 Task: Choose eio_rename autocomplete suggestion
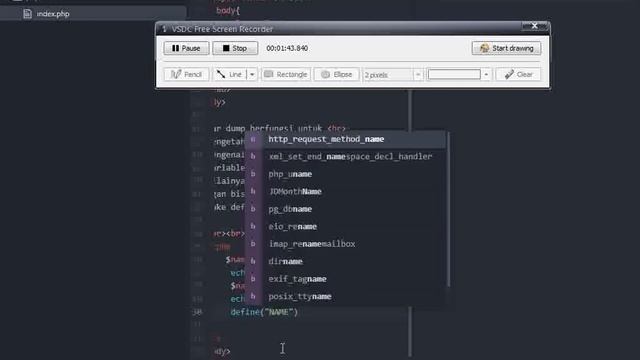click(345, 227)
